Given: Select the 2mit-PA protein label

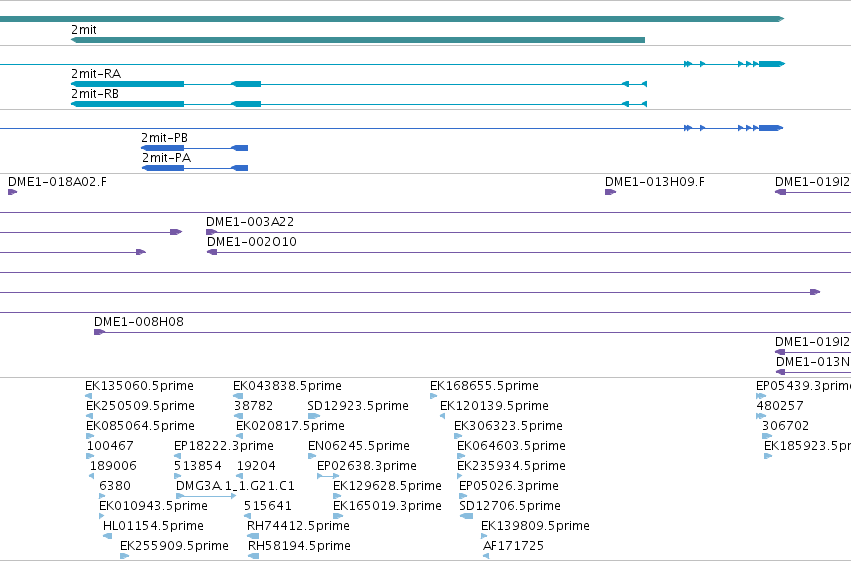Looking at the screenshot, I should pos(167,158).
